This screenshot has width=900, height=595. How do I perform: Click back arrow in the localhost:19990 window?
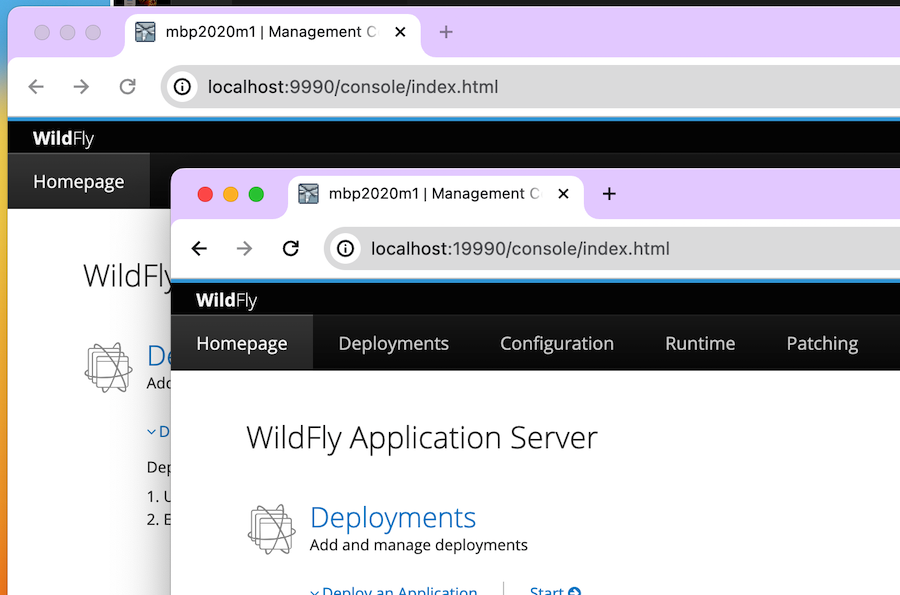(199, 249)
